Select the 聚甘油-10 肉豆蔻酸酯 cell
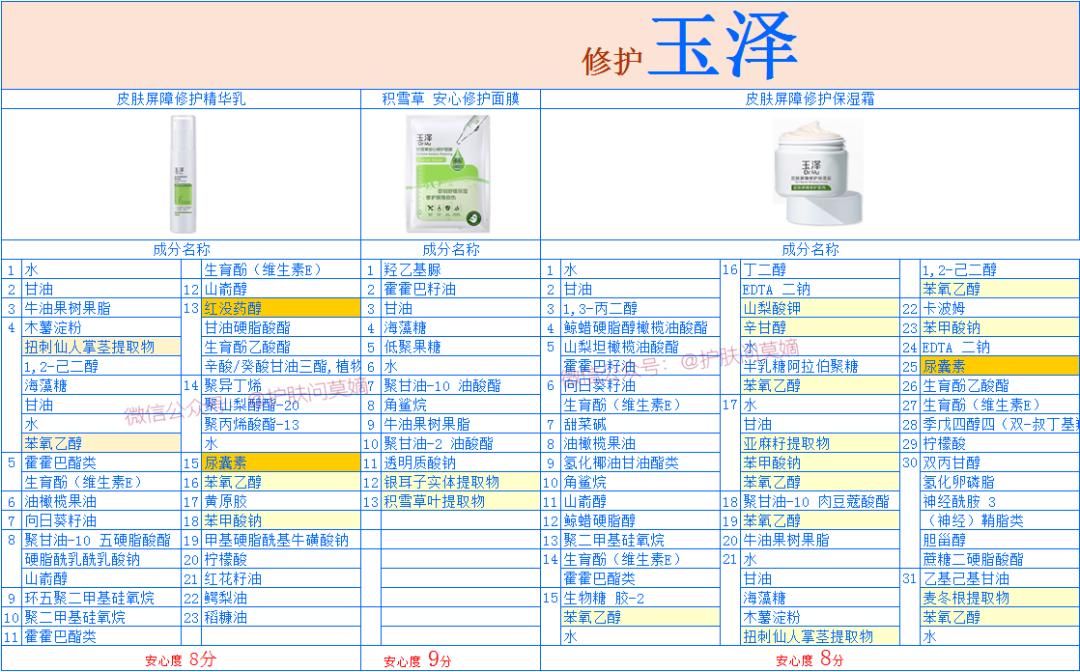 [x=820, y=501]
